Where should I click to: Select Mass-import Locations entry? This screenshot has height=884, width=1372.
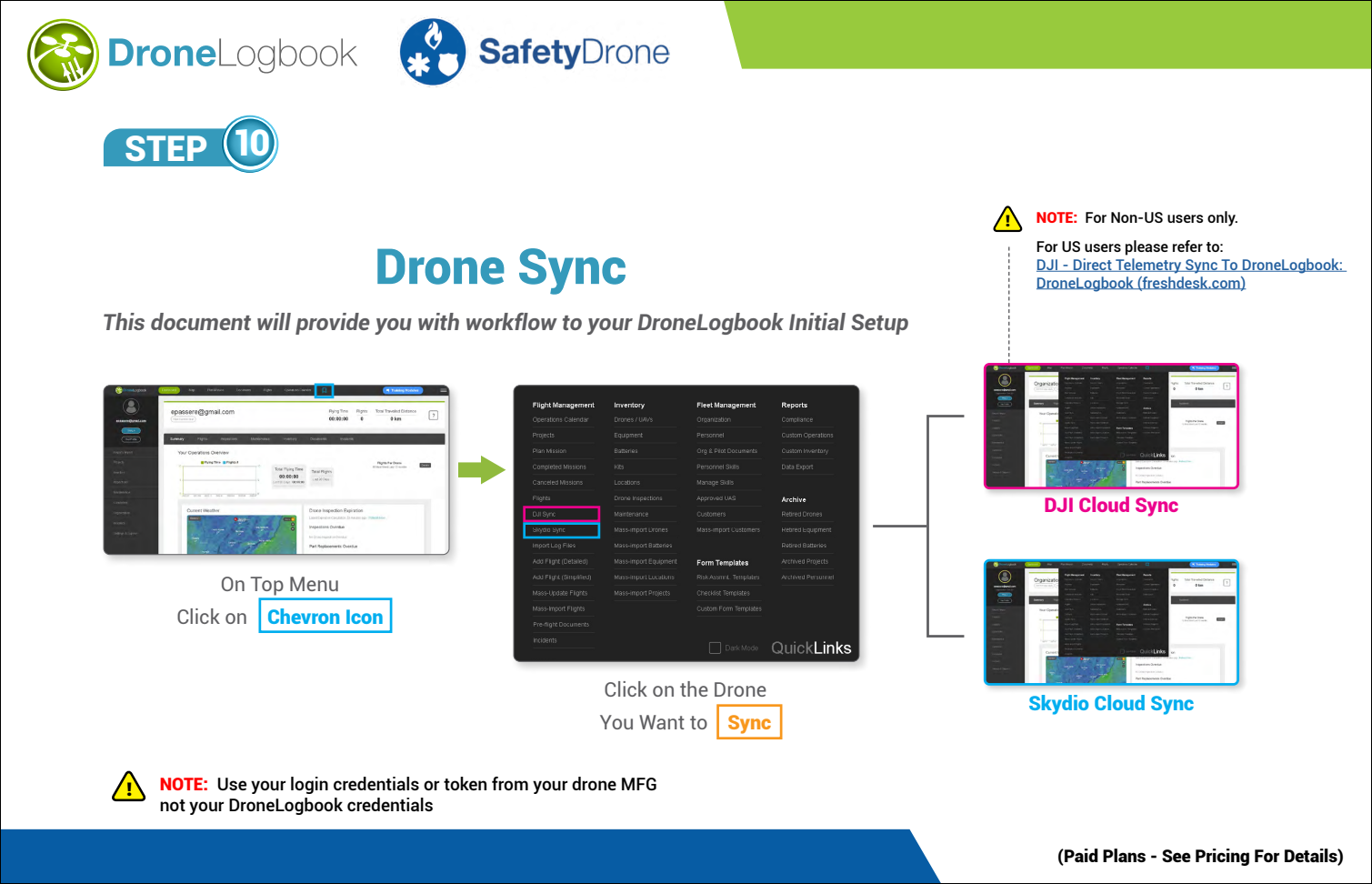click(644, 577)
